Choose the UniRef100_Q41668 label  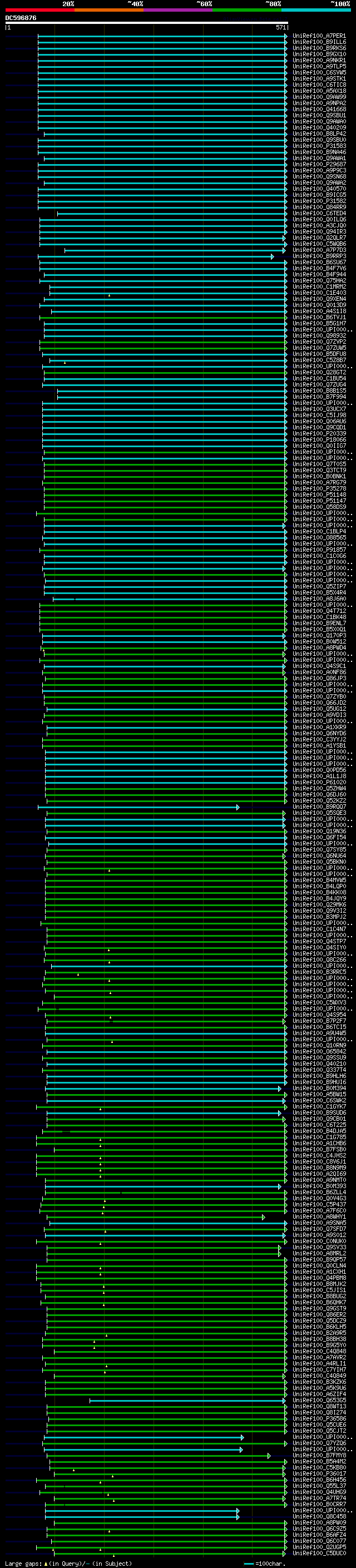pyautogui.click(x=319, y=109)
